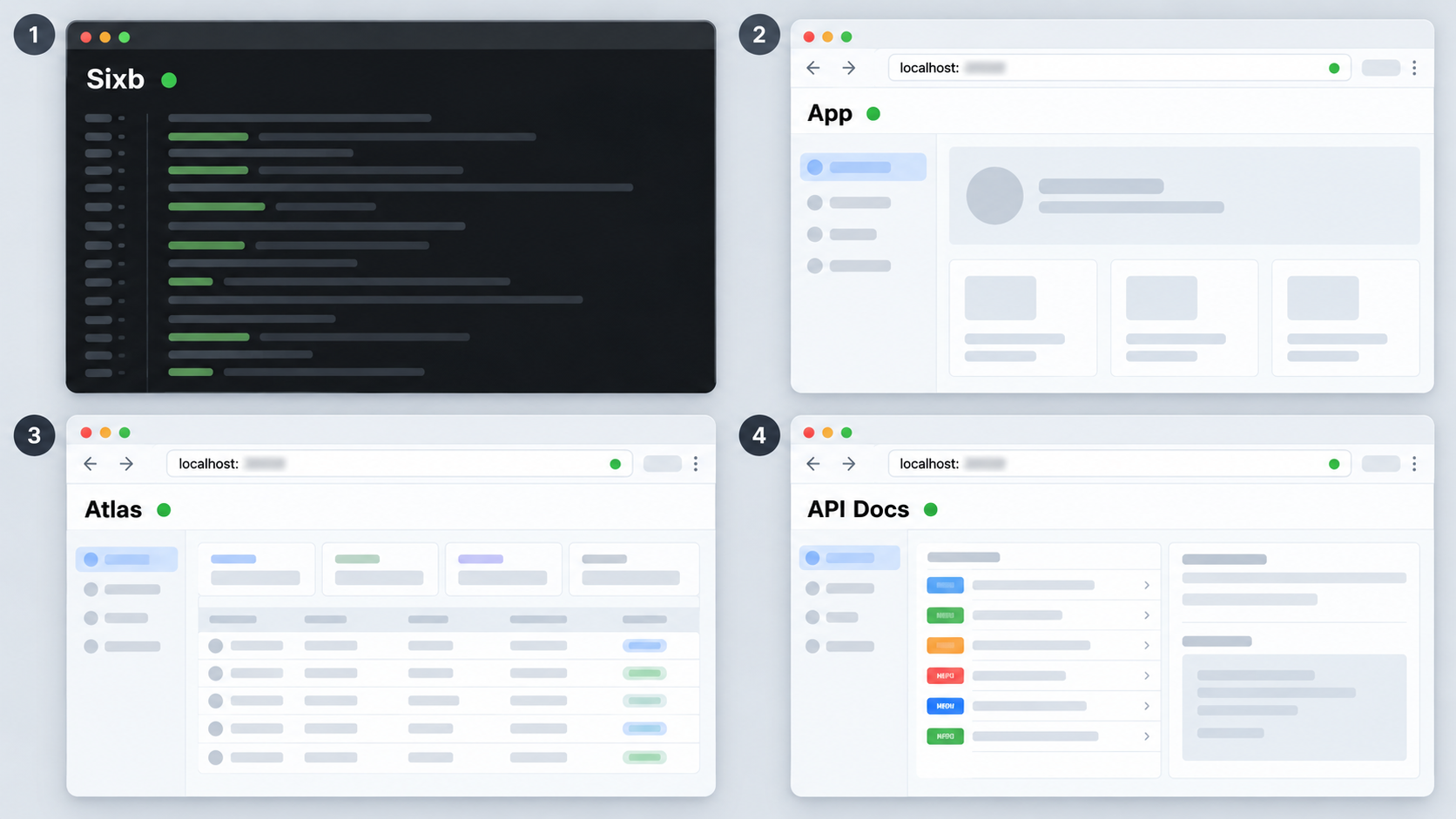Viewport: 1456px width, 819px height.
Task: Open the three-dot menu in API Docs window
Action: tap(1414, 464)
